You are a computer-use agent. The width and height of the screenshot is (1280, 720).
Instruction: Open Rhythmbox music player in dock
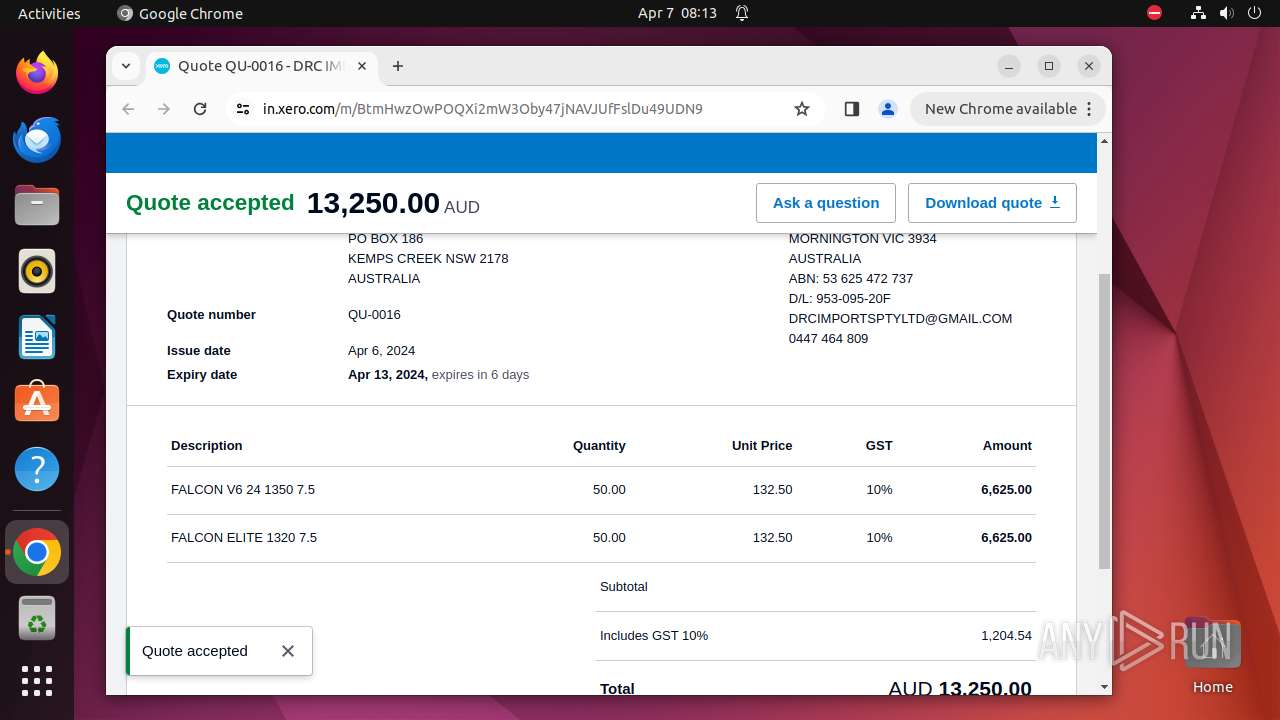tap(37, 271)
